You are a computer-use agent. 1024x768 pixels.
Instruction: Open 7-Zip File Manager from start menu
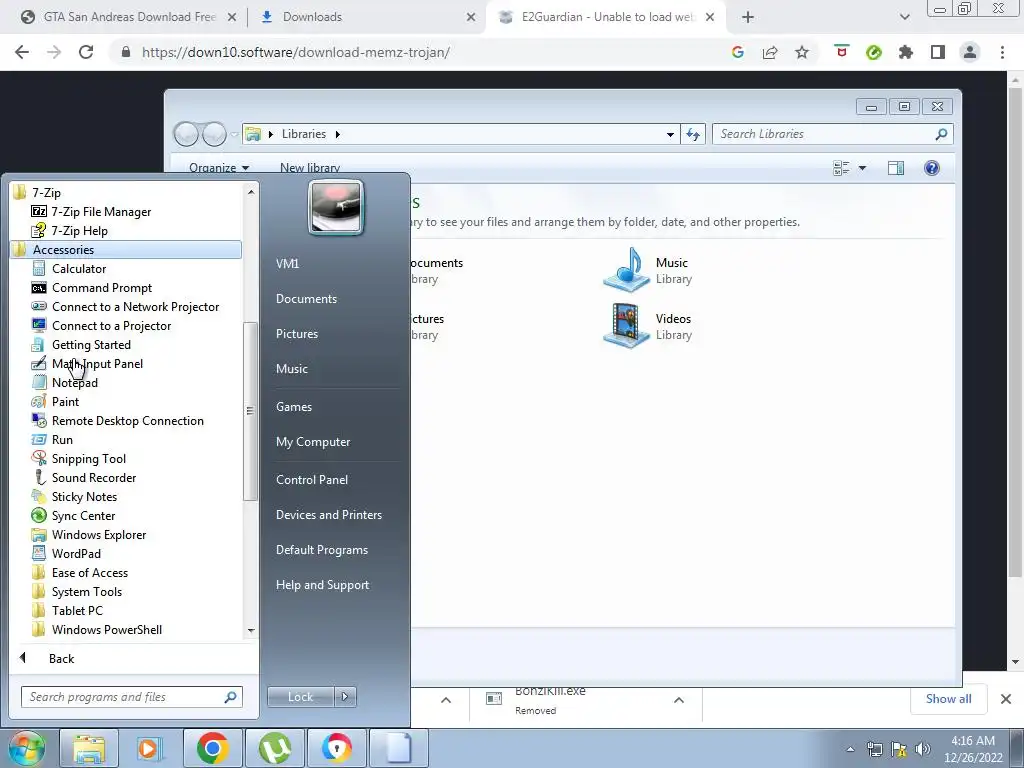91,212
